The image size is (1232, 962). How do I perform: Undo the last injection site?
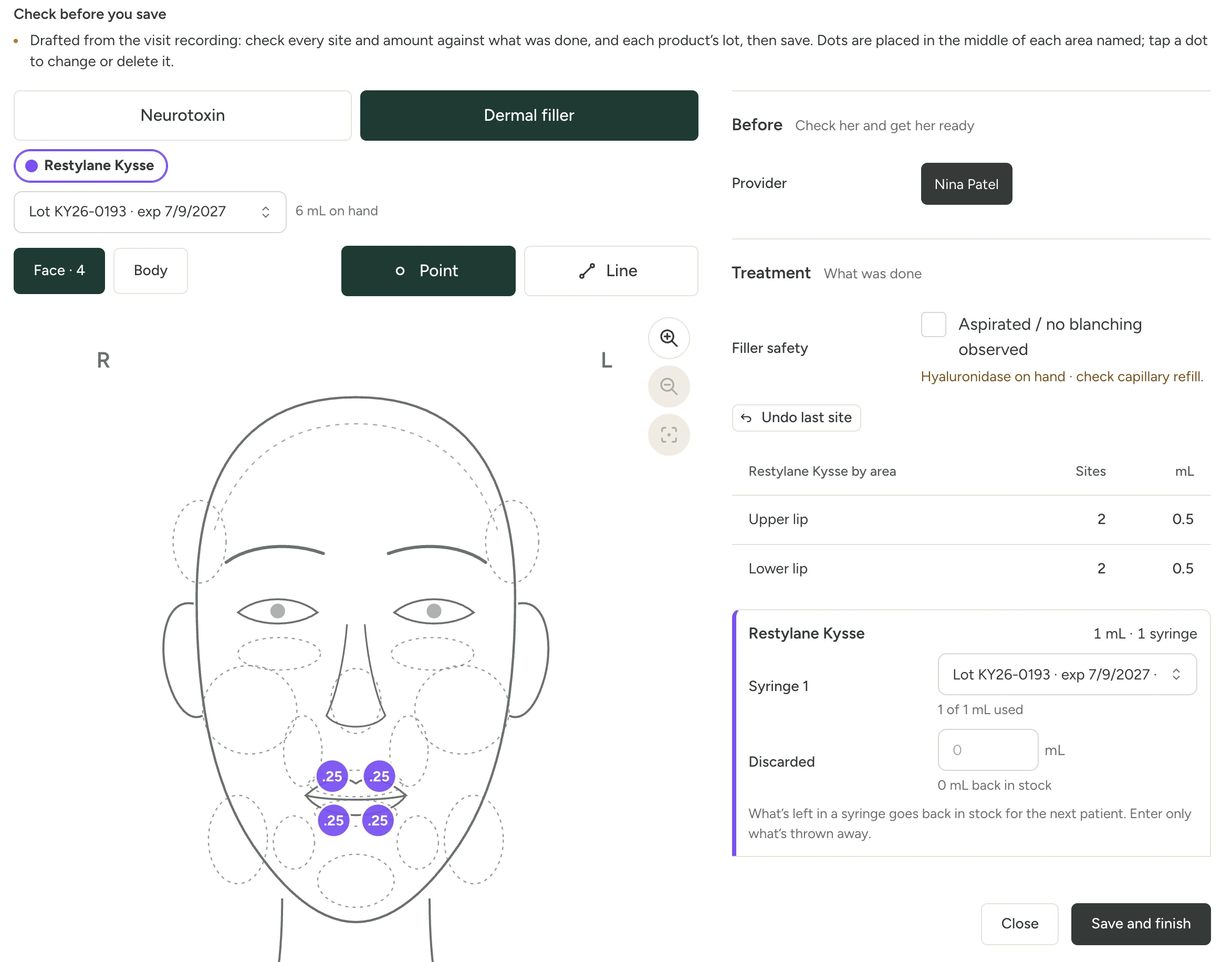coord(796,417)
